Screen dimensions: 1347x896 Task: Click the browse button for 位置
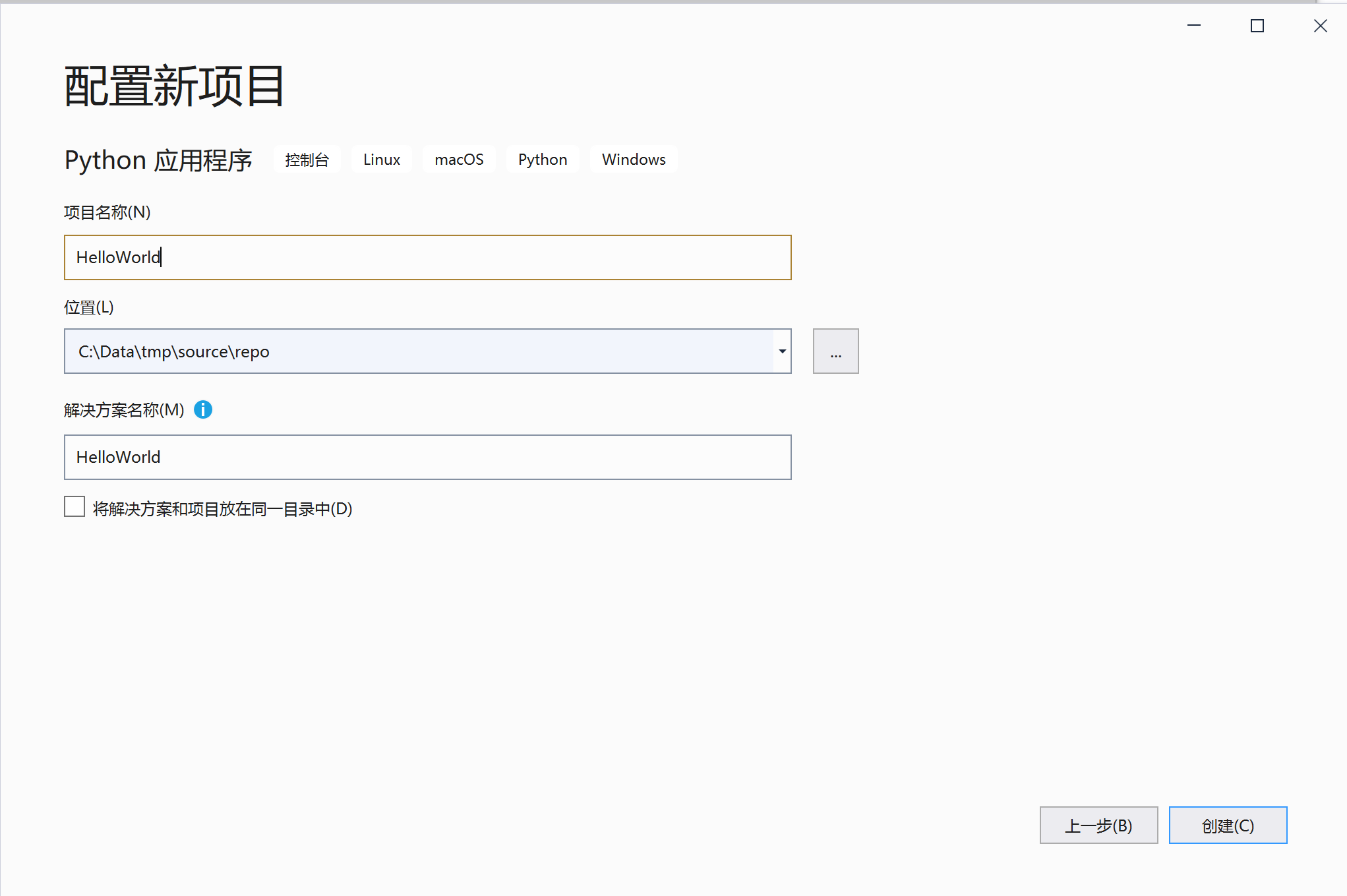[x=834, y=350]
